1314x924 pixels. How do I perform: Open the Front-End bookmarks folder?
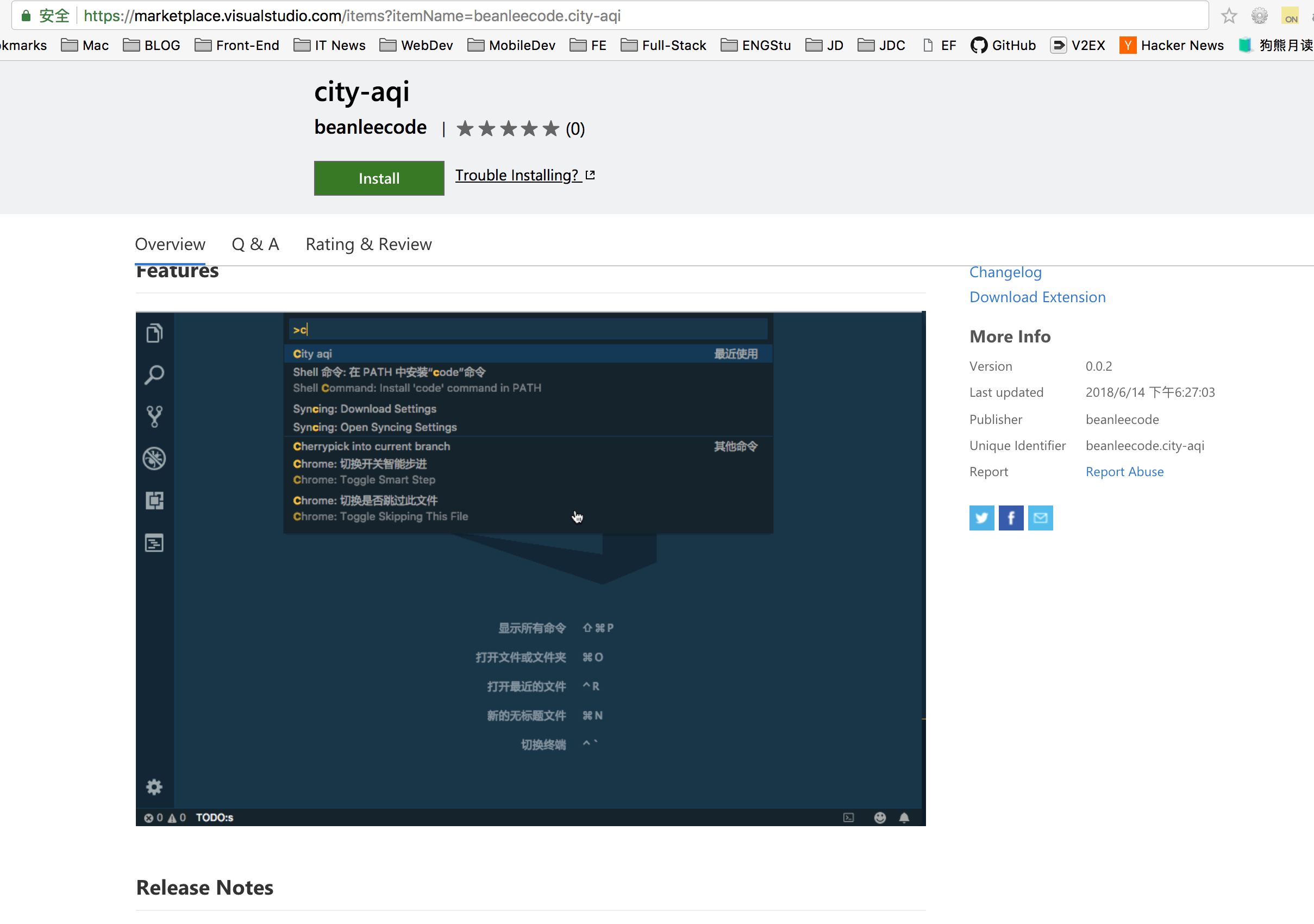[237, 45]
